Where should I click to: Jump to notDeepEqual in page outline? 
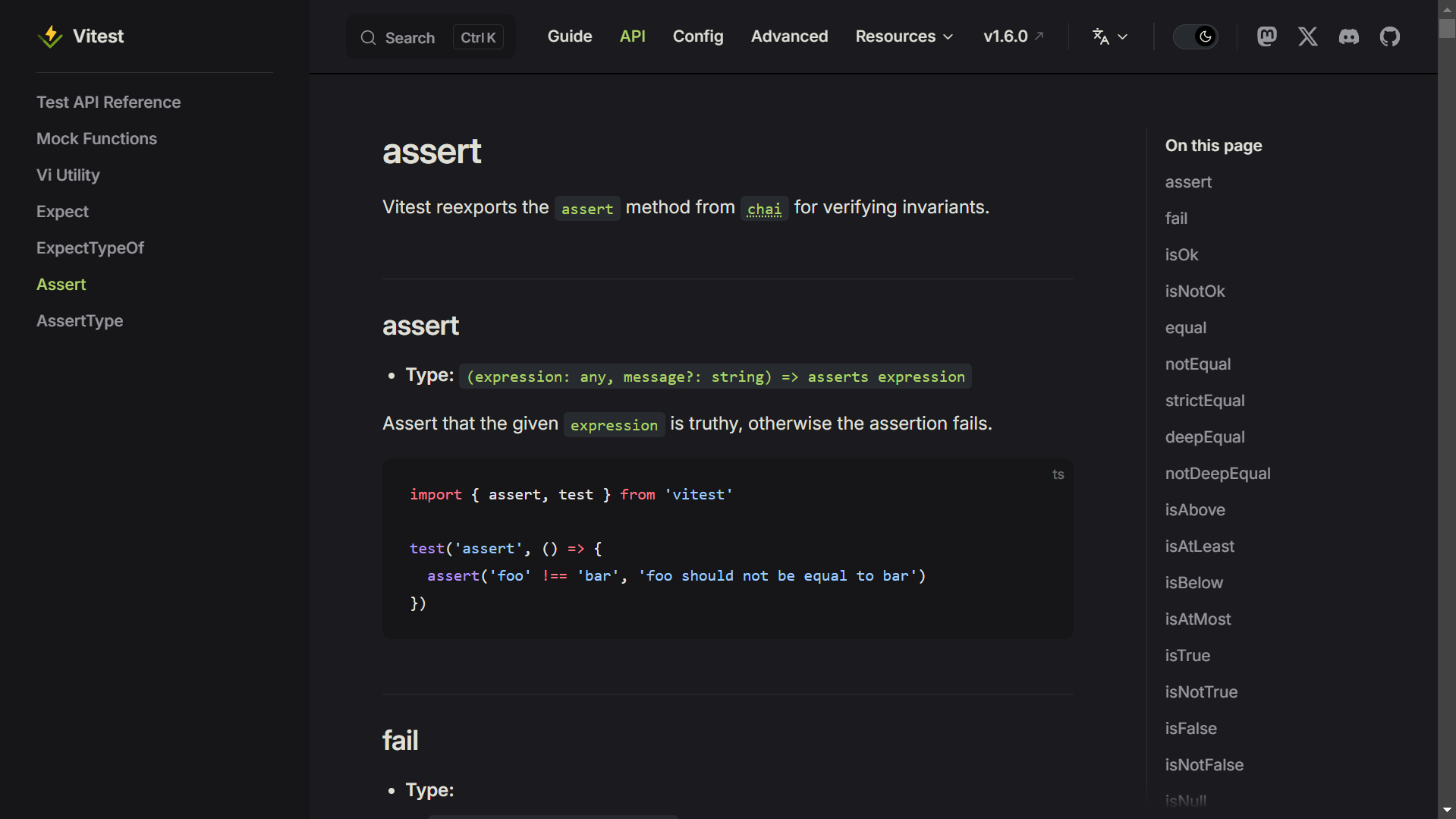(x=1218, y=473)
